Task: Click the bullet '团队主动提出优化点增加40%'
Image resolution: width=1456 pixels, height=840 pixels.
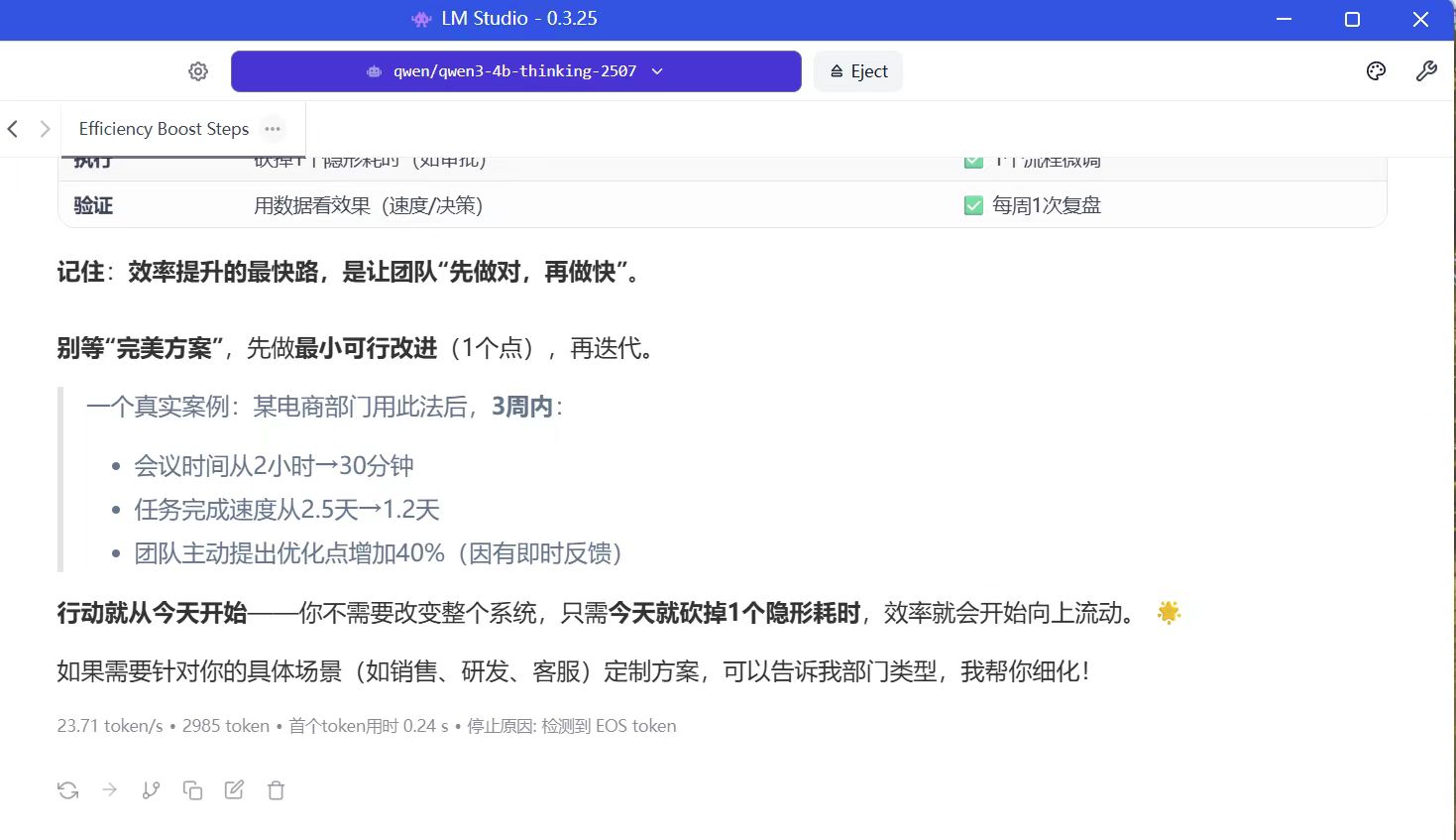Action: point(379,553)
